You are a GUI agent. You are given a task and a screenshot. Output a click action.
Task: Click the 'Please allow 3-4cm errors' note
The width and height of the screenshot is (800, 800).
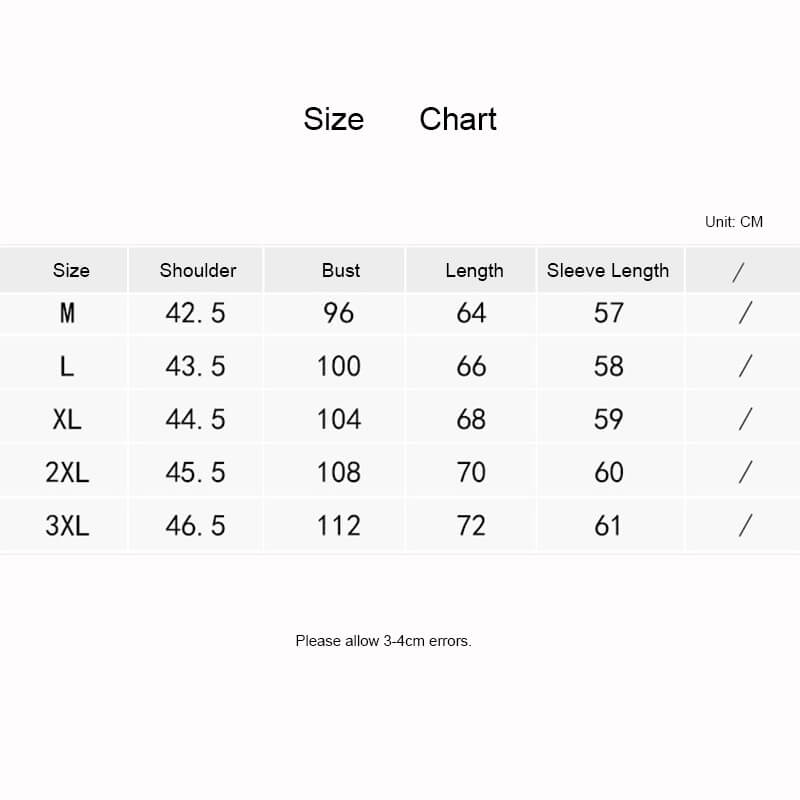pyautogui.click(x=383, y=641)
